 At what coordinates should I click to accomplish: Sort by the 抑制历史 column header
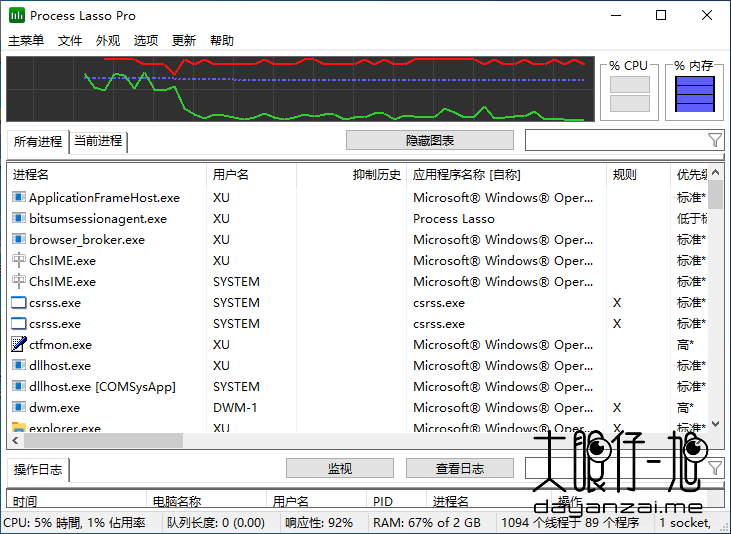pyautogui.click(x=352, y=174)
